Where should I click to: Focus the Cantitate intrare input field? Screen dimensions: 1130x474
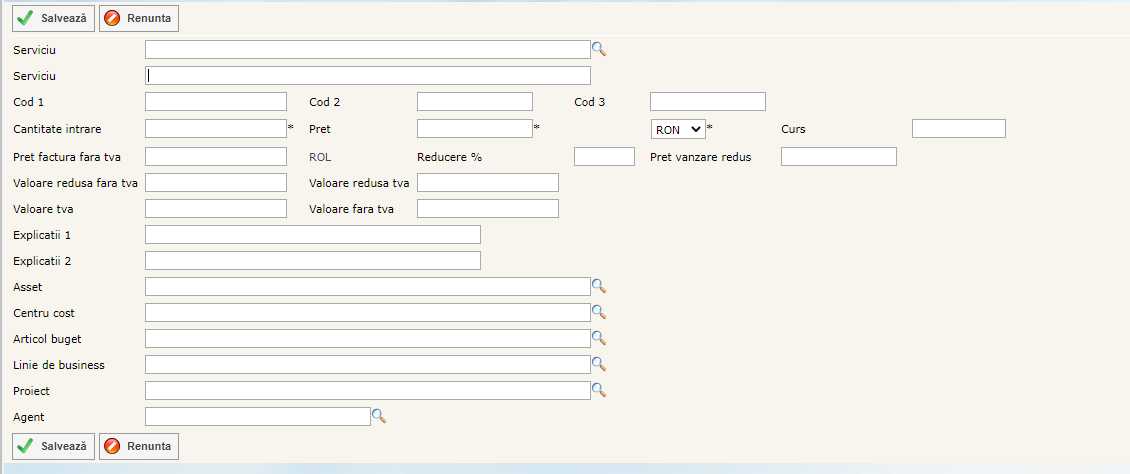216,128
